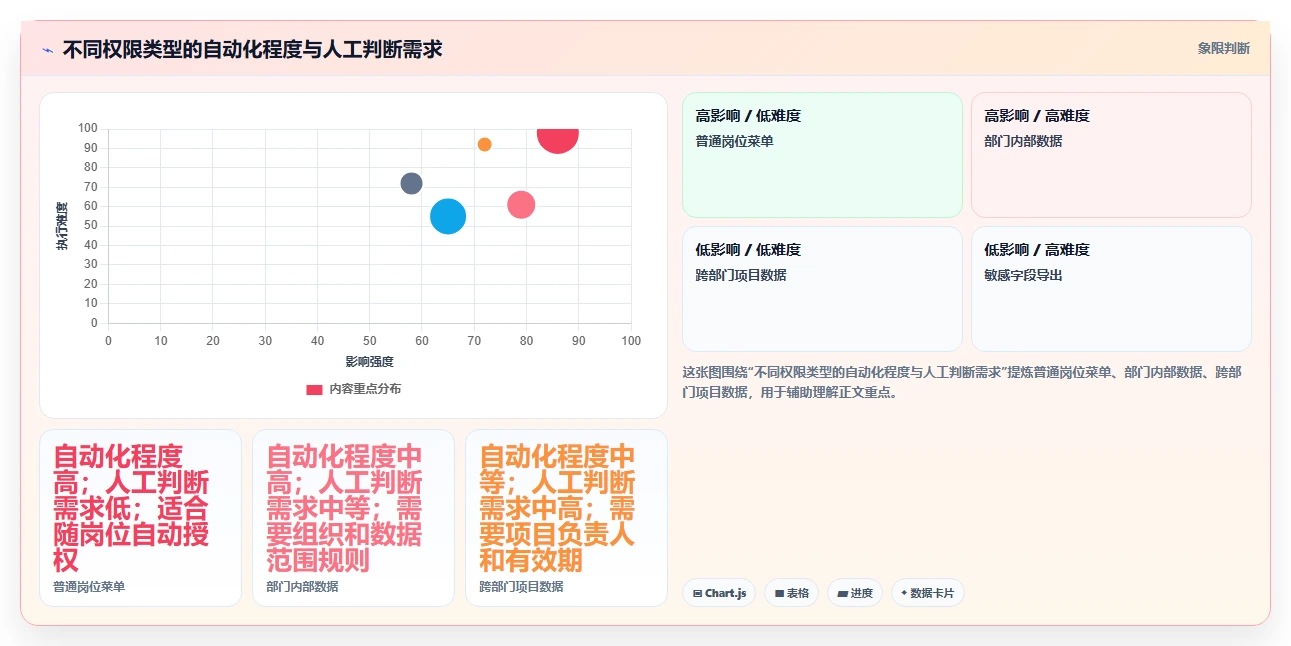Select the 高影响 / 高难度 quadrant card
Viewport: 1291px width, 646px height.
(1111, 155)
